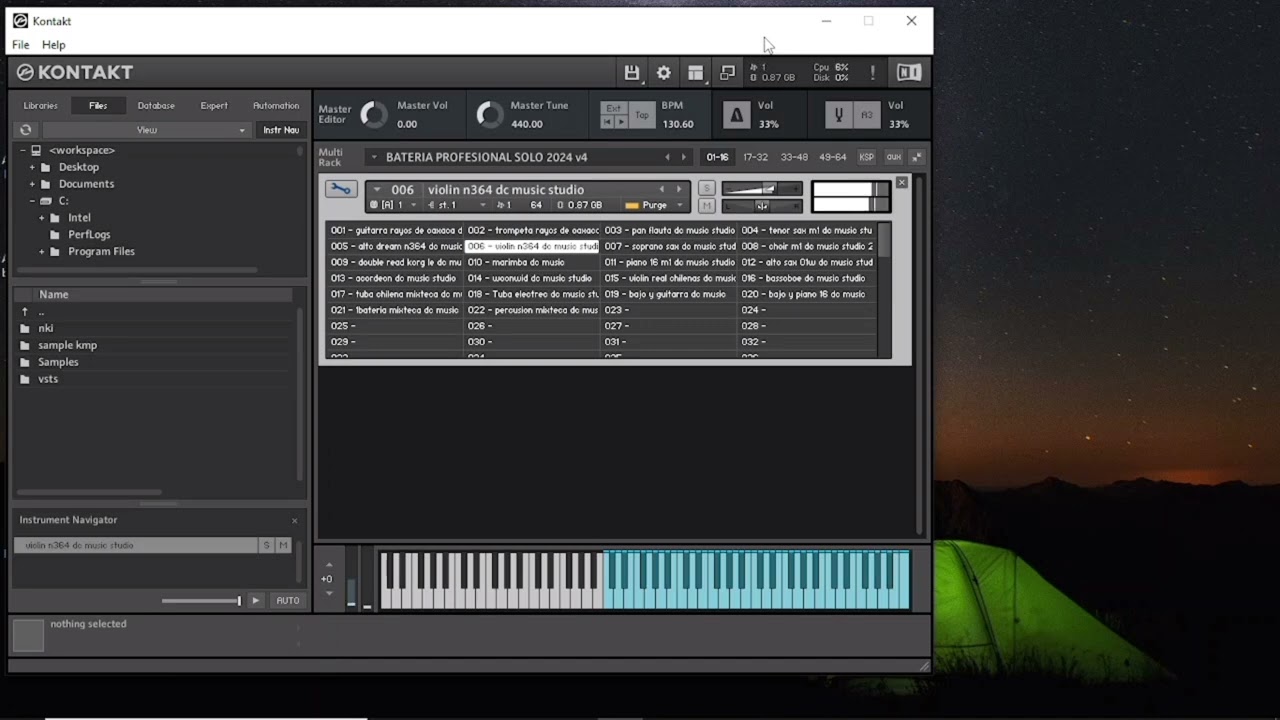Viewport: 1280px width, 720px height.
Task: Shift keyboard octave up
Action: tap(329, 565)
